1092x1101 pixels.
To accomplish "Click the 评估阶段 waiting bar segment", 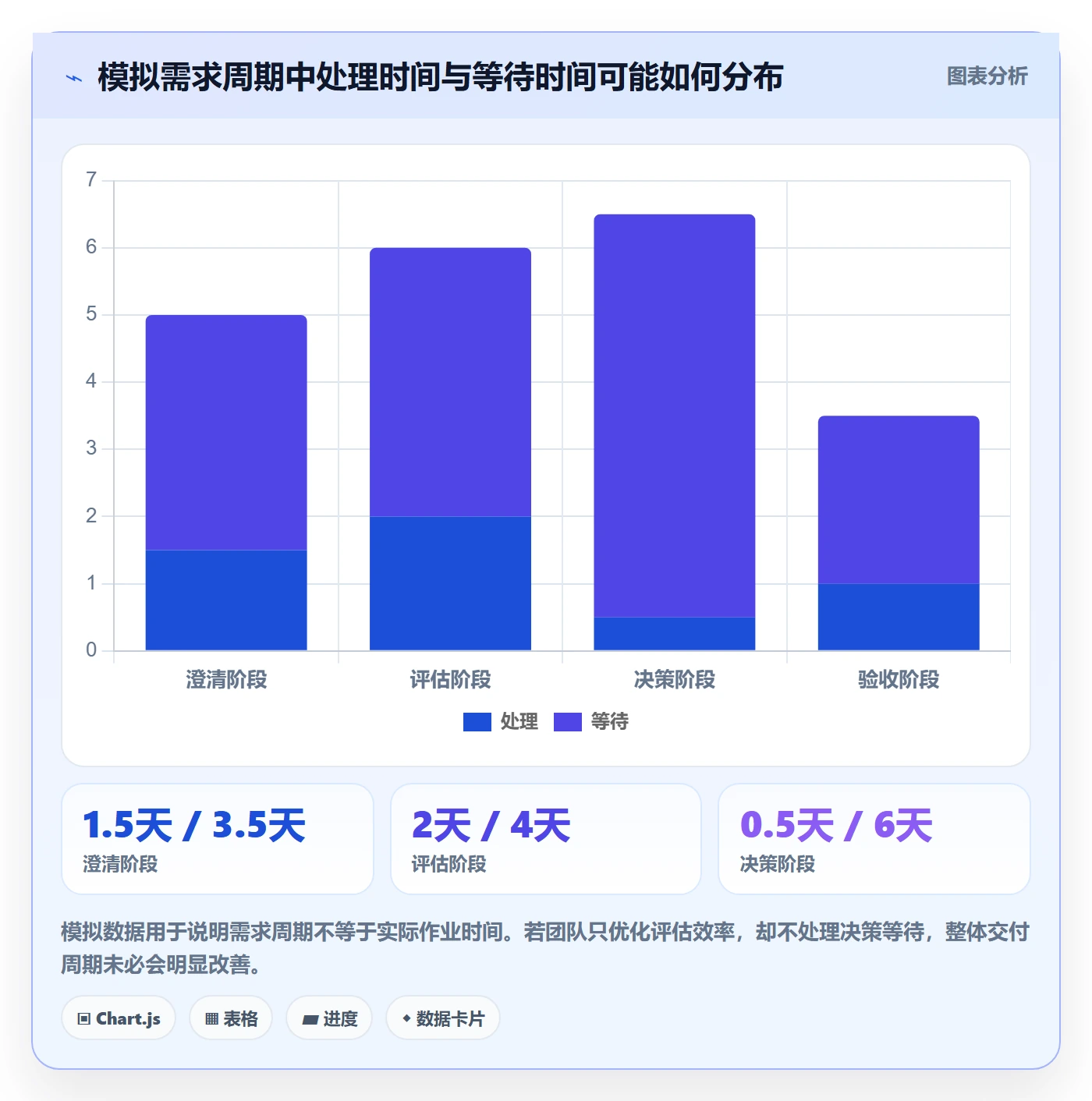I will [451, 382].
